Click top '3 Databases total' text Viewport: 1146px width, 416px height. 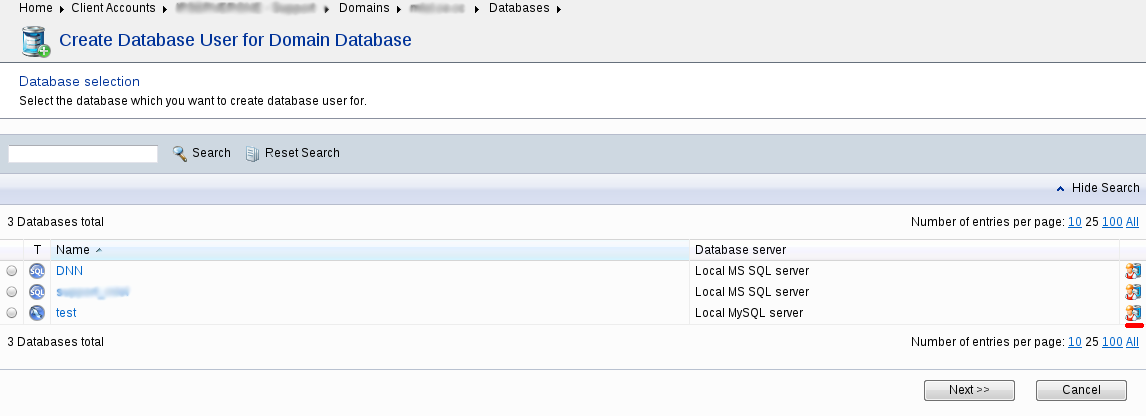(x=56, y=222)
